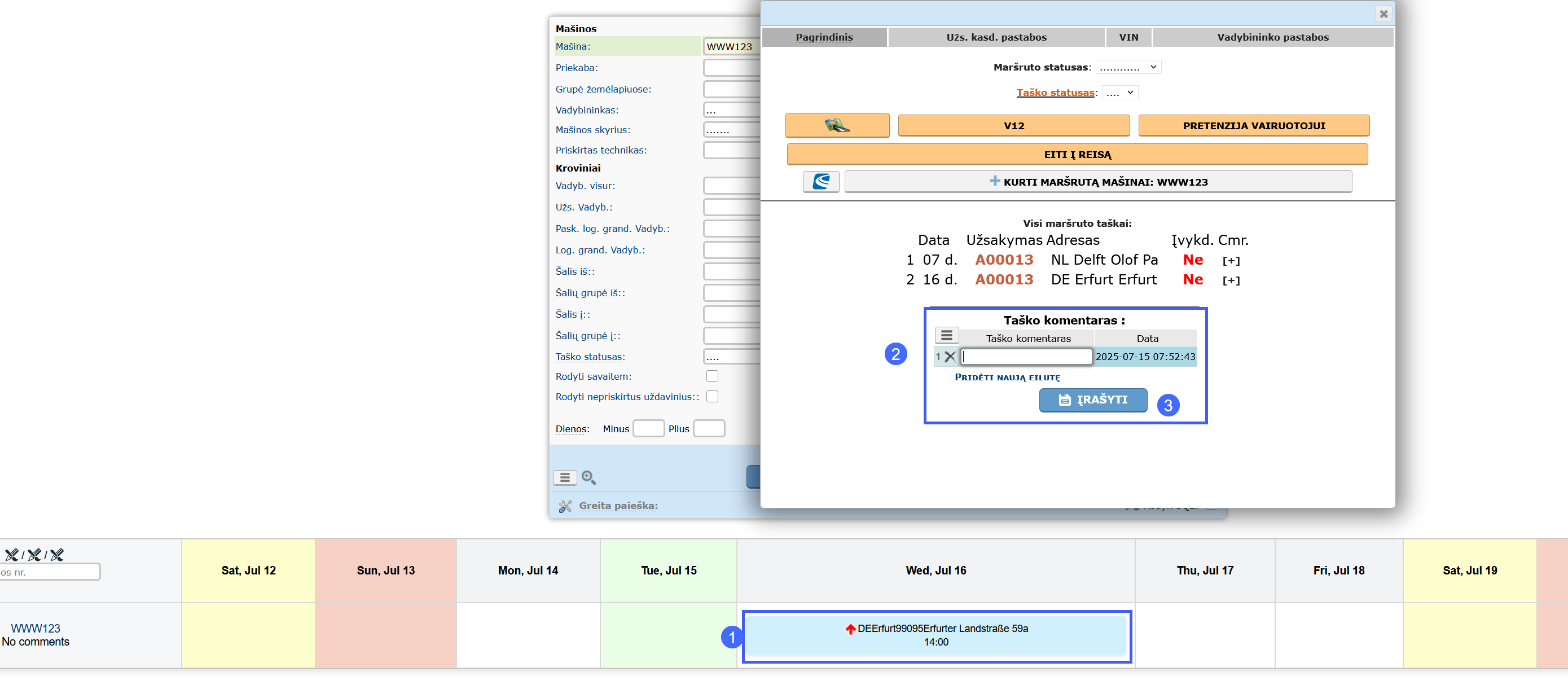Click the first pencil-brush icon above os nr. field

(11, 555)
